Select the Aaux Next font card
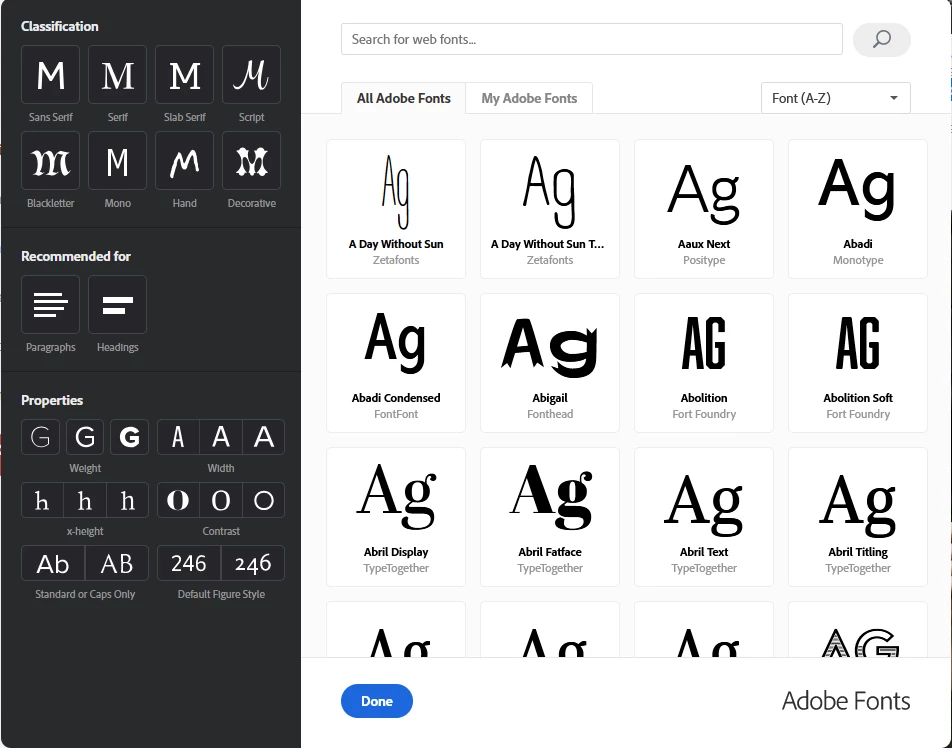The width and height of the screenshot is (952, 748). click(704, 209)
